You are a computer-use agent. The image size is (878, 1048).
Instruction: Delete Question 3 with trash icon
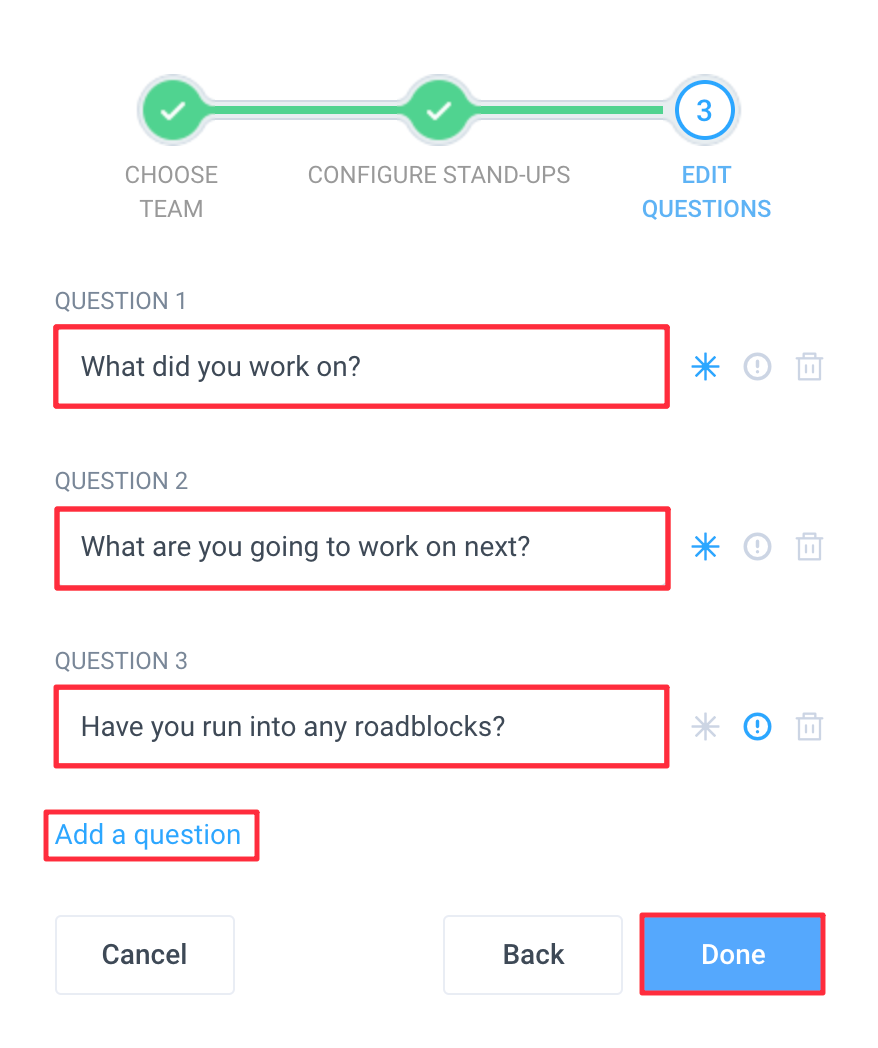click(x=809, y=727)
